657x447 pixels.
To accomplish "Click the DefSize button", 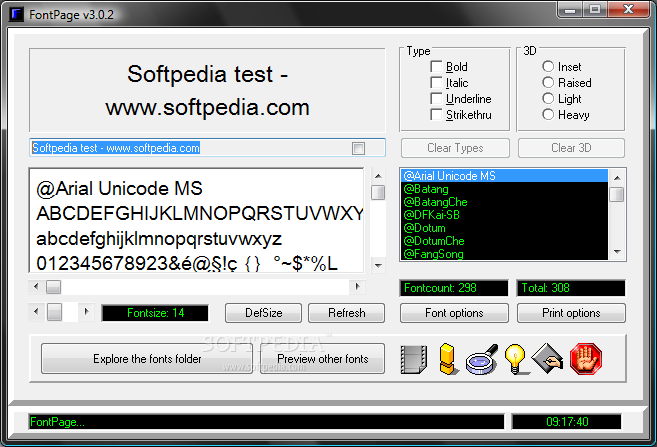I will pyautogui.click(x=263, y=313).
